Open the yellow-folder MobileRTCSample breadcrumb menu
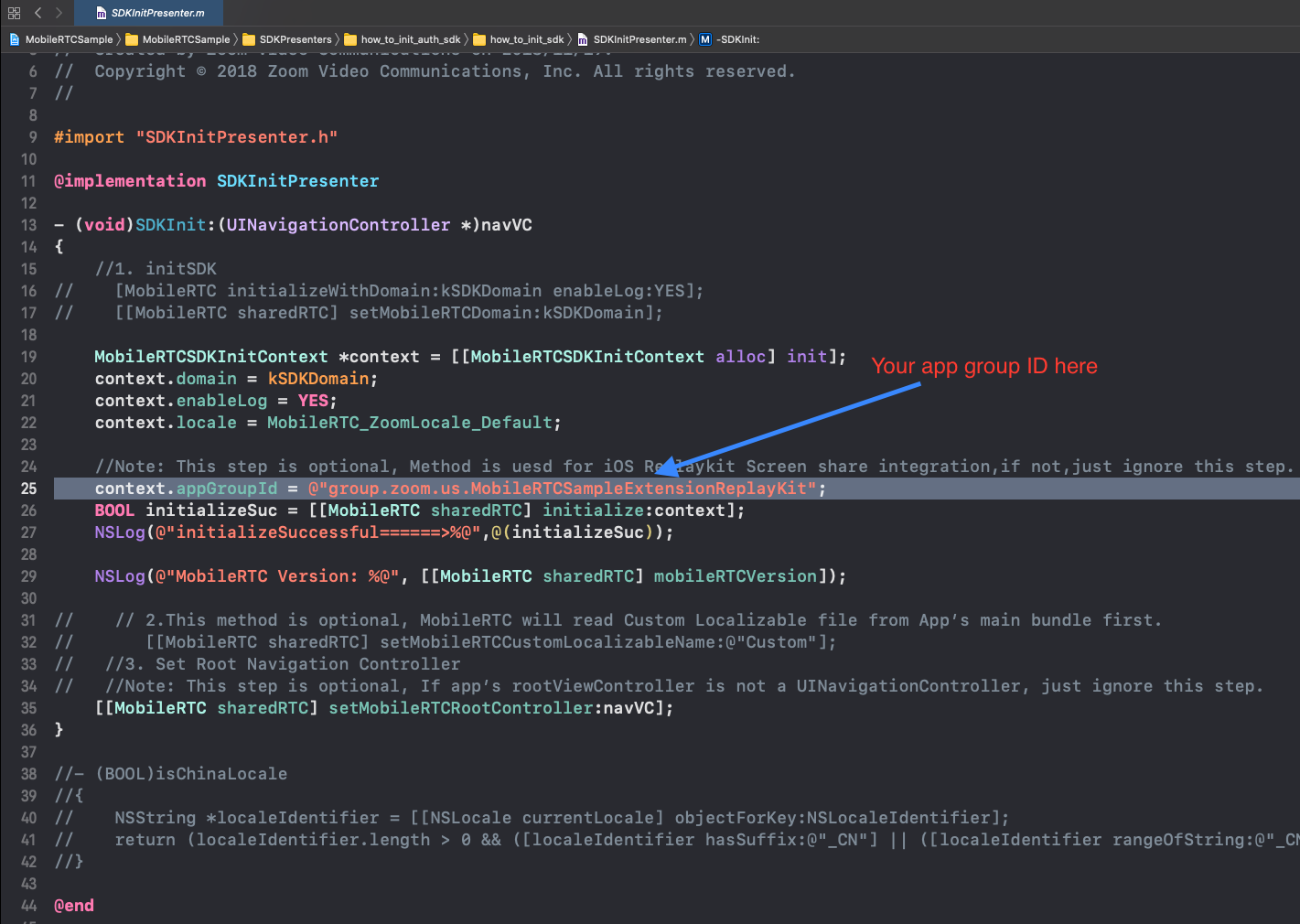This screenshot has width=1300, height=924. pos(187,39)
